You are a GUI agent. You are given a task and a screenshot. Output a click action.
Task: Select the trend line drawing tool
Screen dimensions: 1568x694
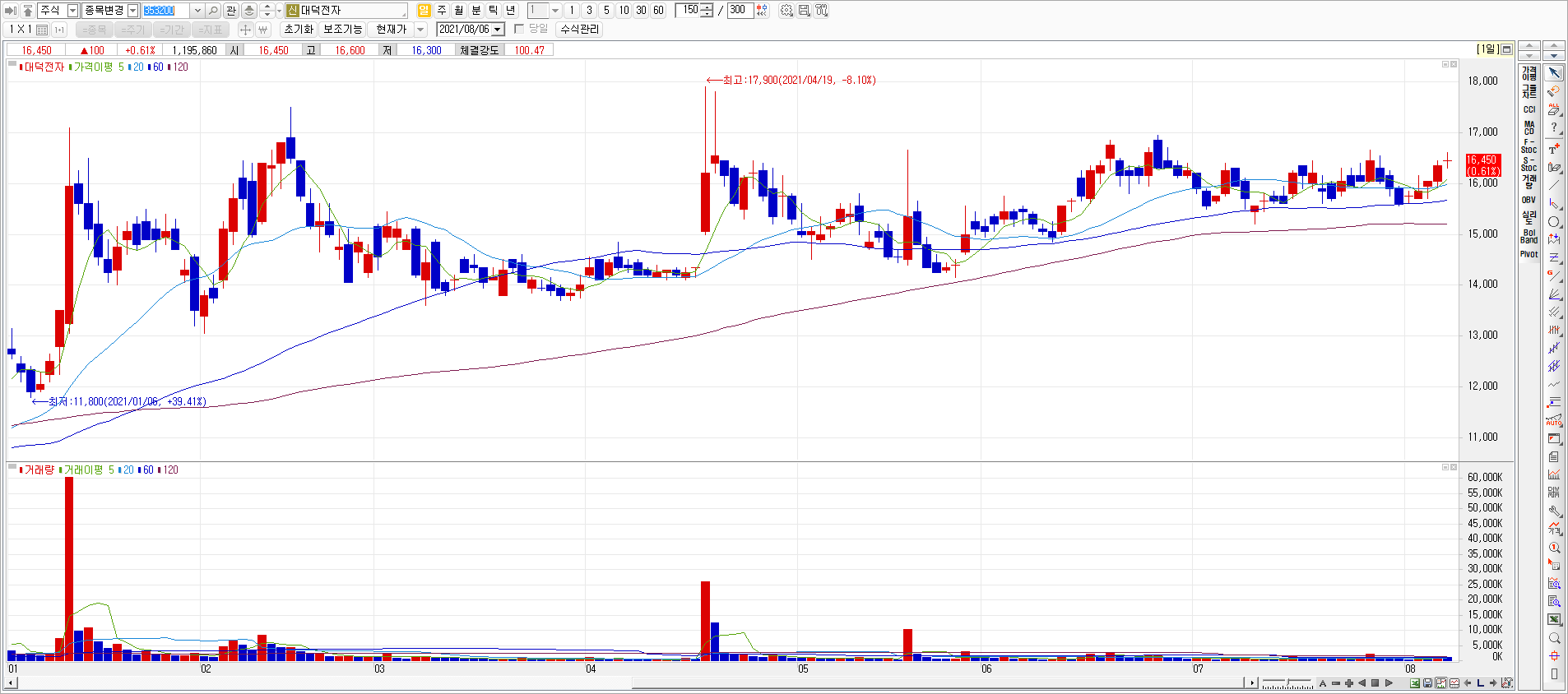(1554, 186)
